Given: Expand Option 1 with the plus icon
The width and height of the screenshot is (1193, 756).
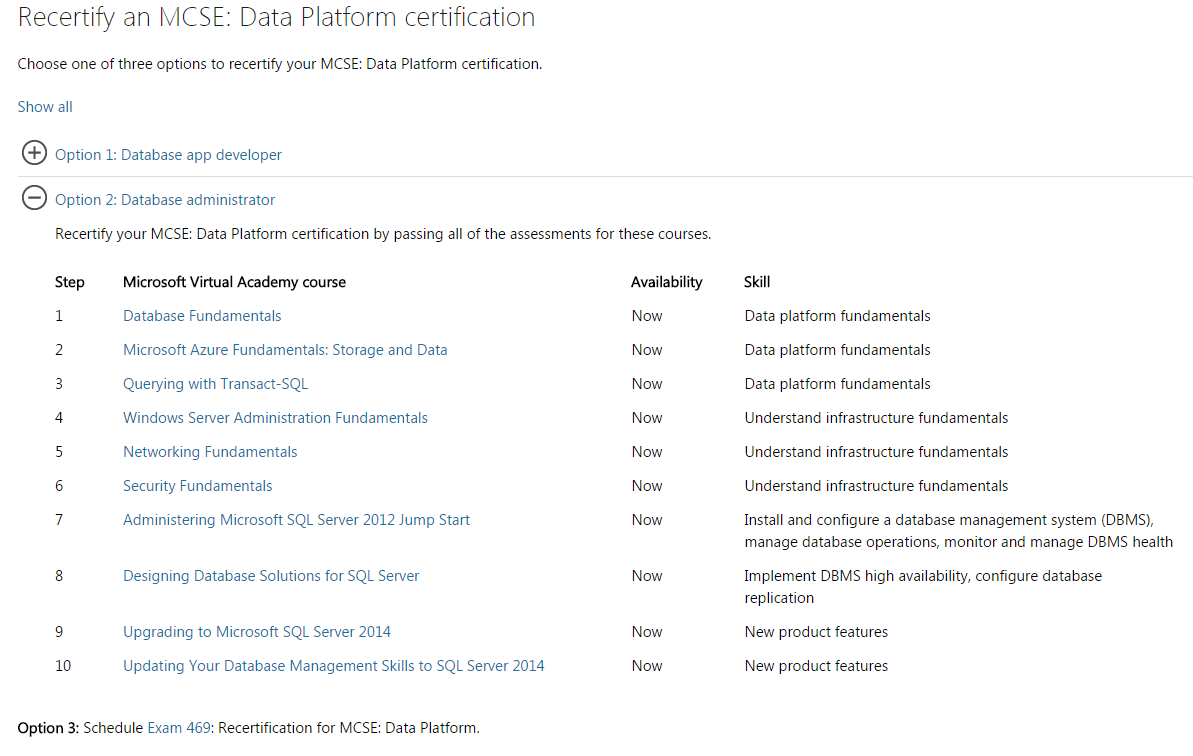Looking at the screenshot, I should pos(34,153).
